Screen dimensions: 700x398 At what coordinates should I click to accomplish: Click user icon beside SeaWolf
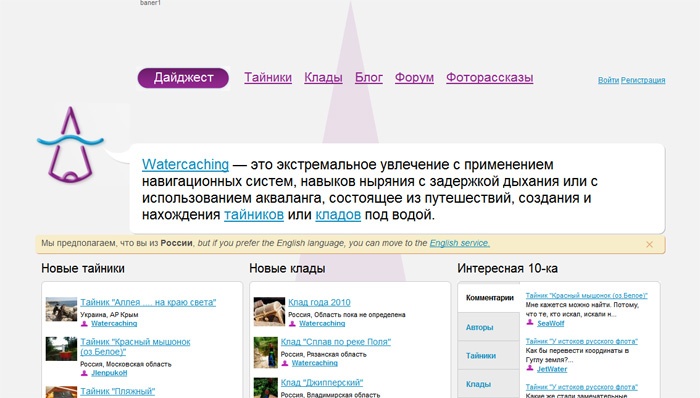pyautogui.click(x=530, y=323)
